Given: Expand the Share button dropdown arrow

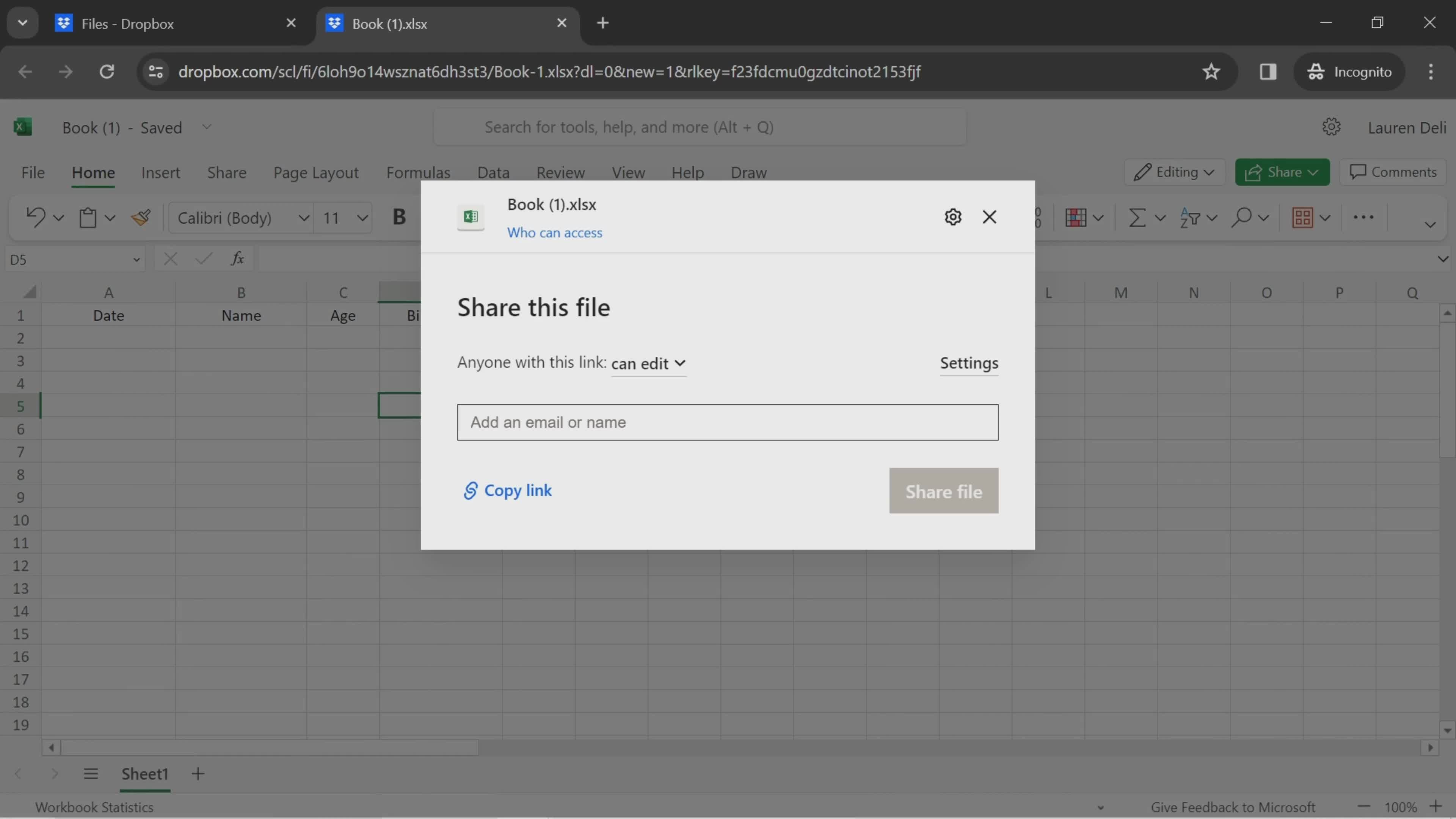Looking at the screenshot, I should pyautogui.click(x=1315, y=172).
